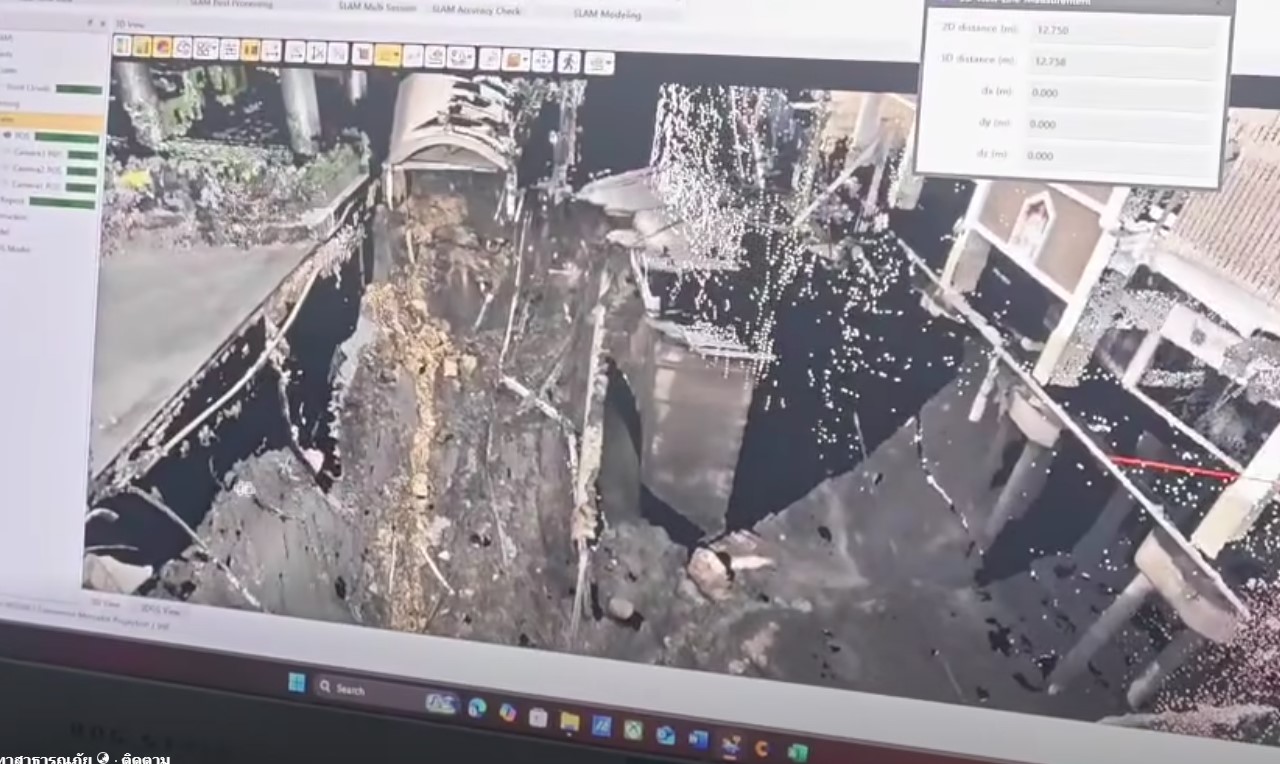Open the last toolbar icon dropdown arrow
1280x764 pixels.
609,63
